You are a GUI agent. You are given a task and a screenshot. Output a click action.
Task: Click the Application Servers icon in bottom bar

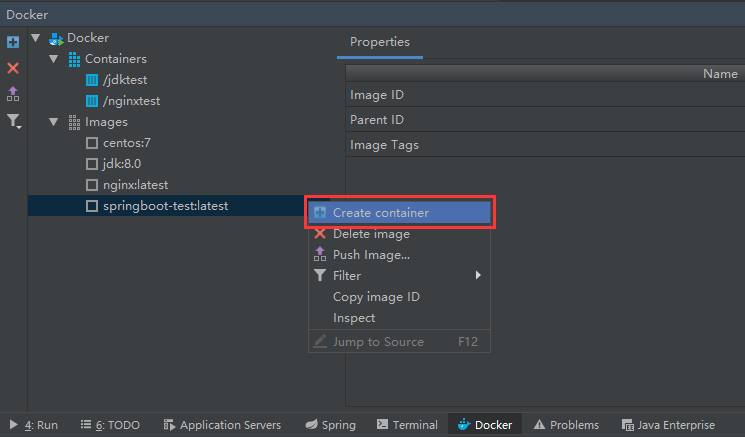(x=169, y=425)
